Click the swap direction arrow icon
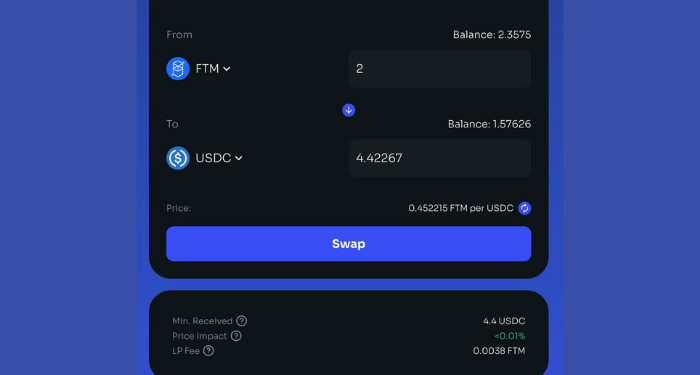 click(349, 110)
